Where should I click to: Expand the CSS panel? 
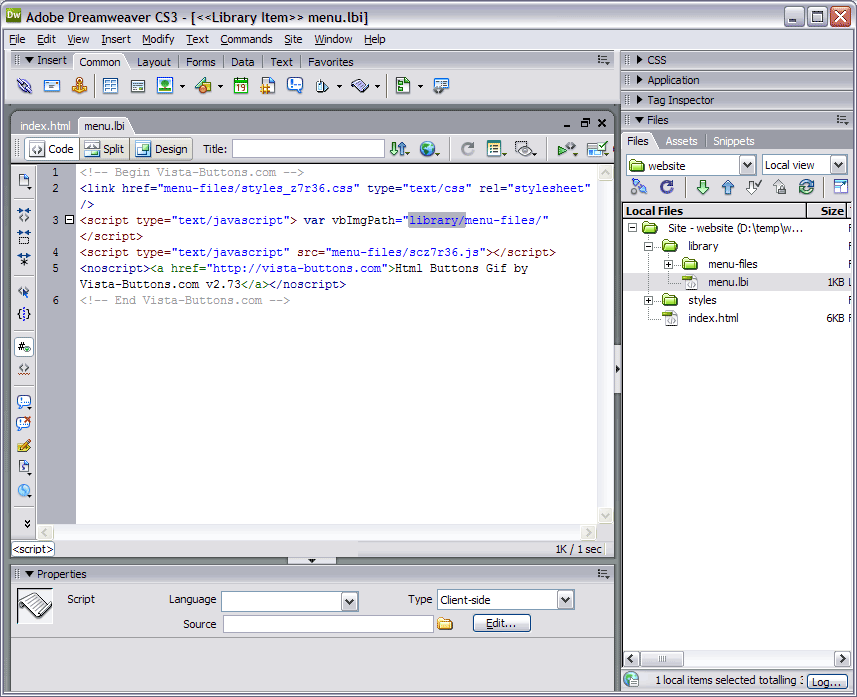[640, 60]
